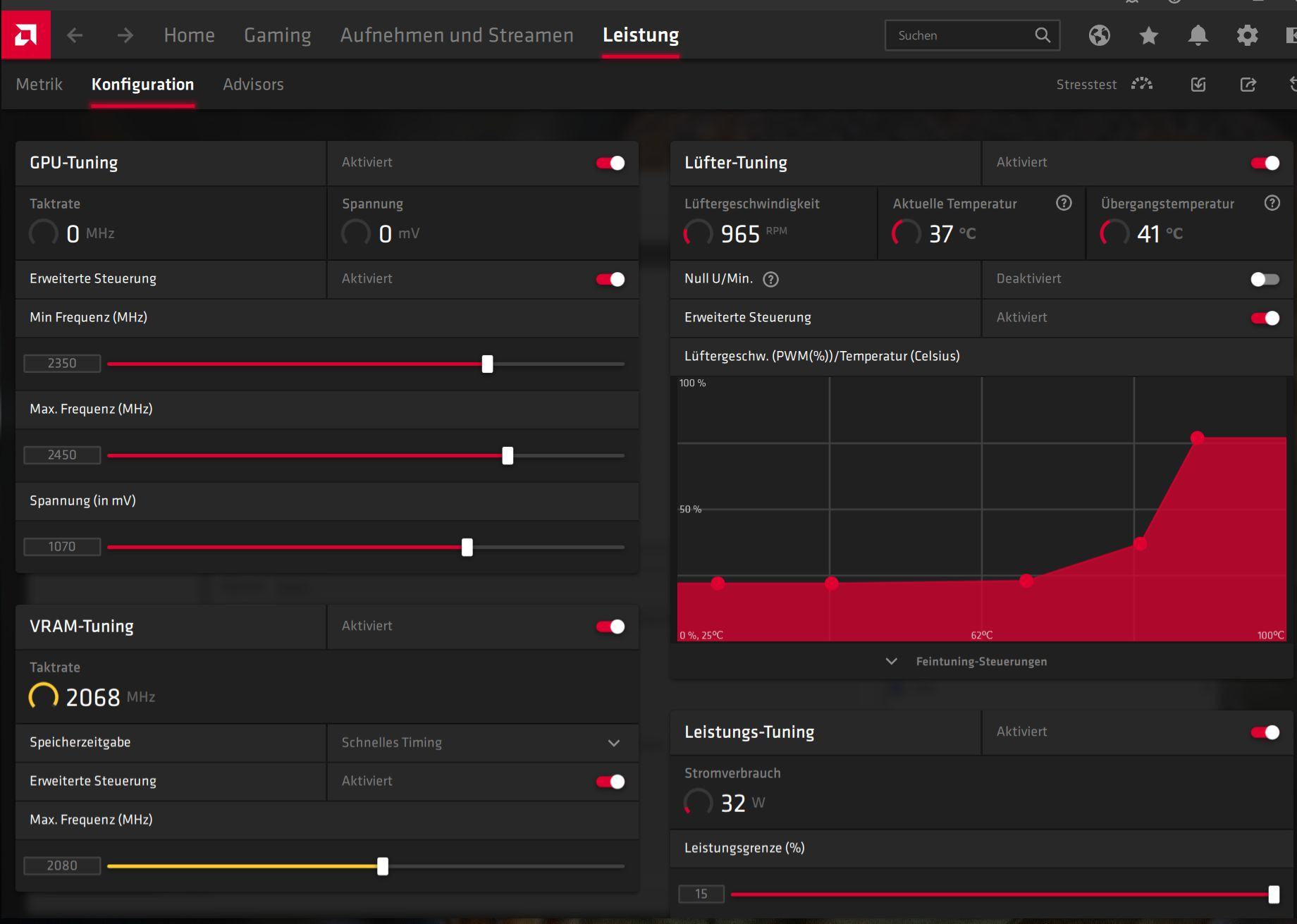
Task: Select the fourth fan curve point
Action: click(1141, 543)
